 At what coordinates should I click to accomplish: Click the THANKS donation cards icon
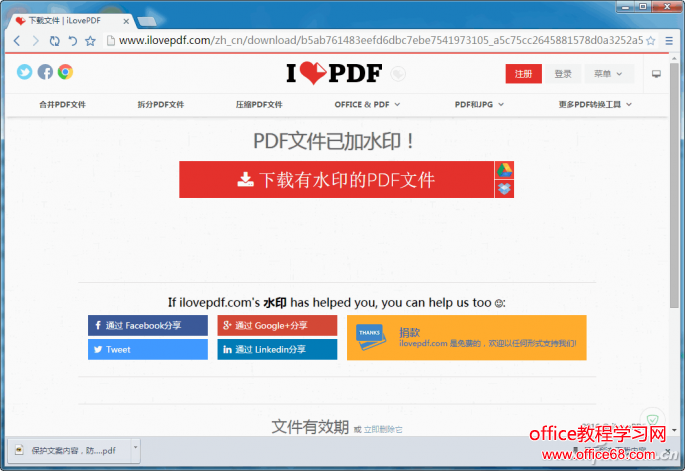(370, 337)
